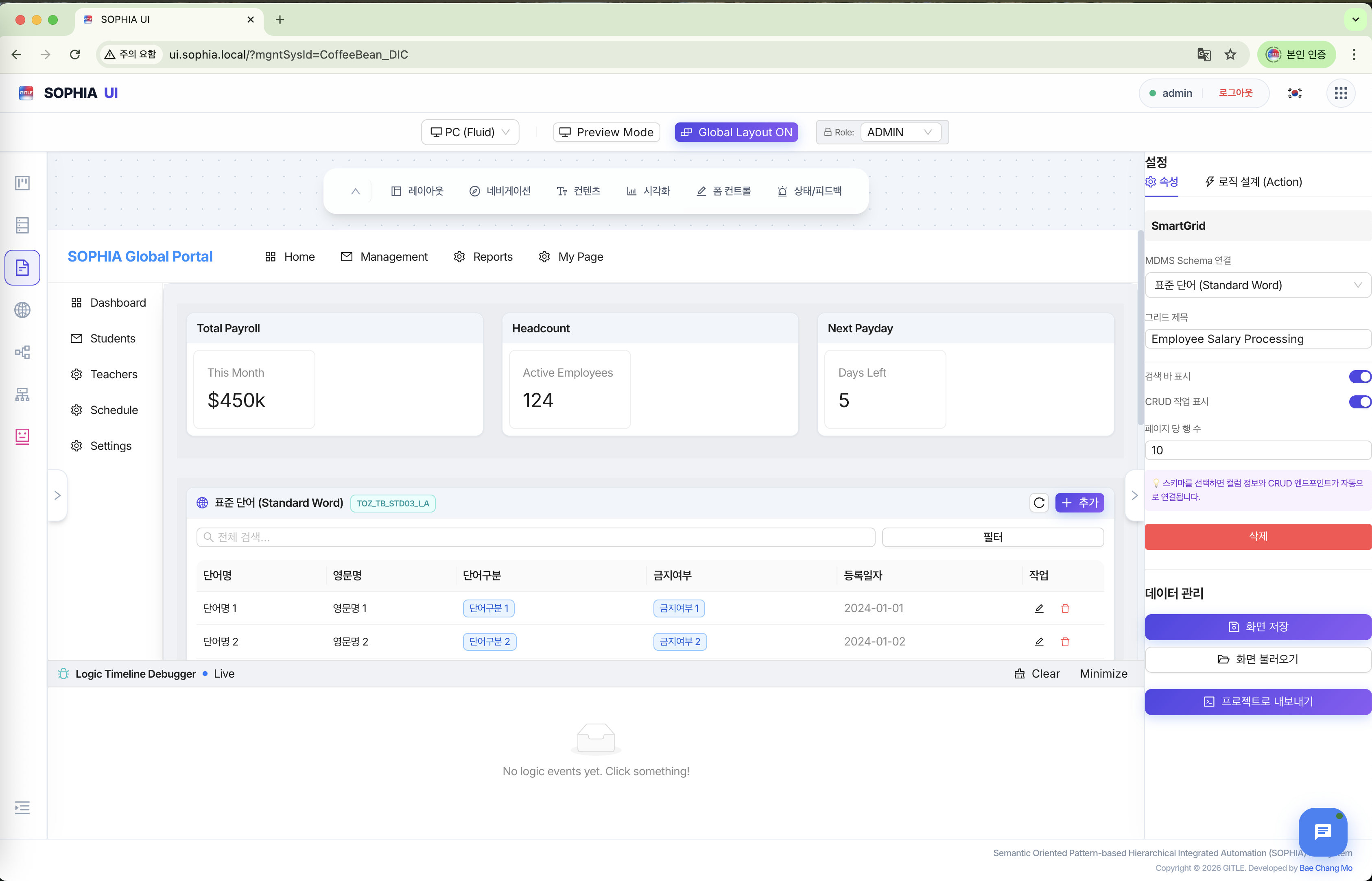
Task: Click the Korean flag language icon
Action: 1295,93
